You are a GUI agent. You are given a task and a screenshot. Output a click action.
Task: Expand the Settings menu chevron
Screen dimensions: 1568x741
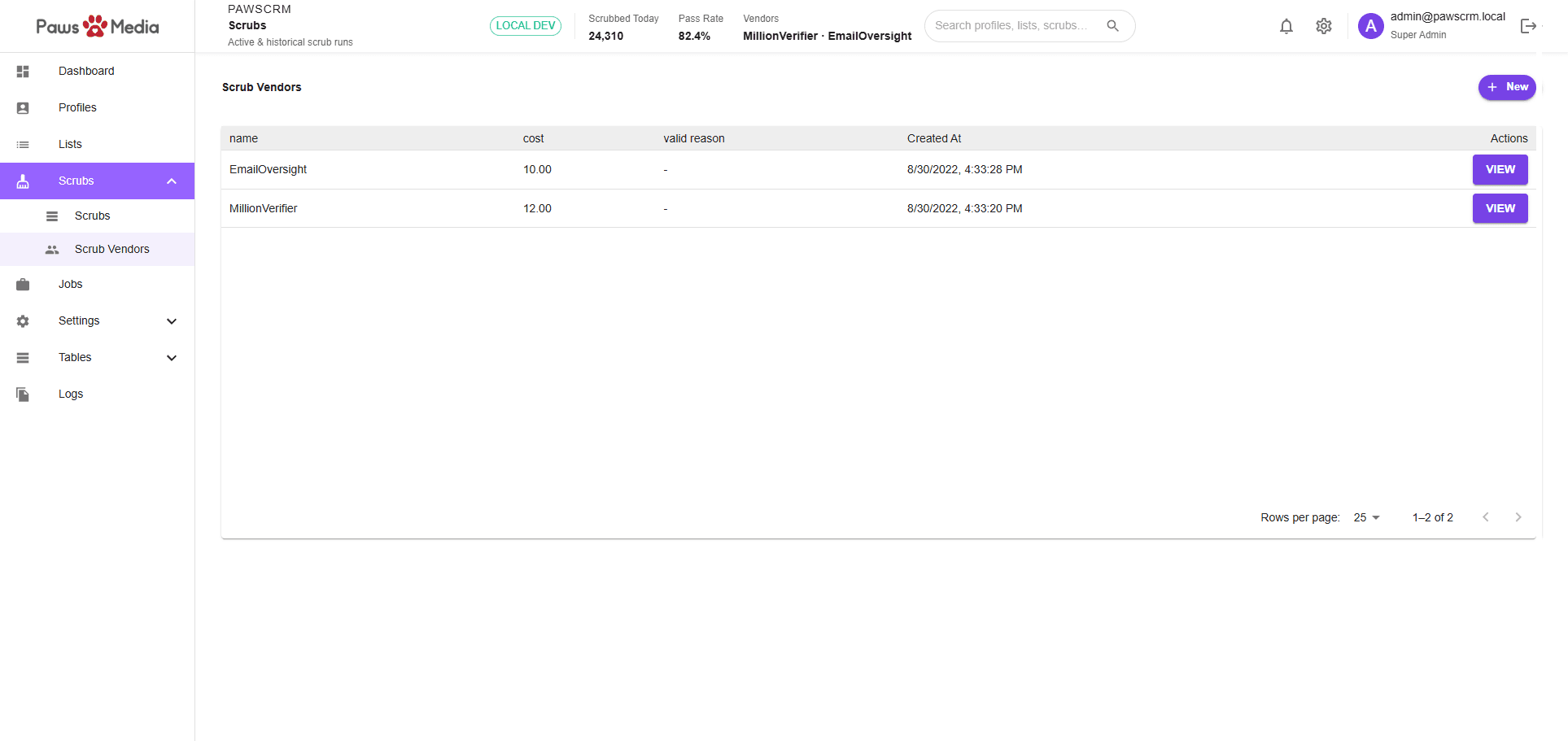pos(171,320)
